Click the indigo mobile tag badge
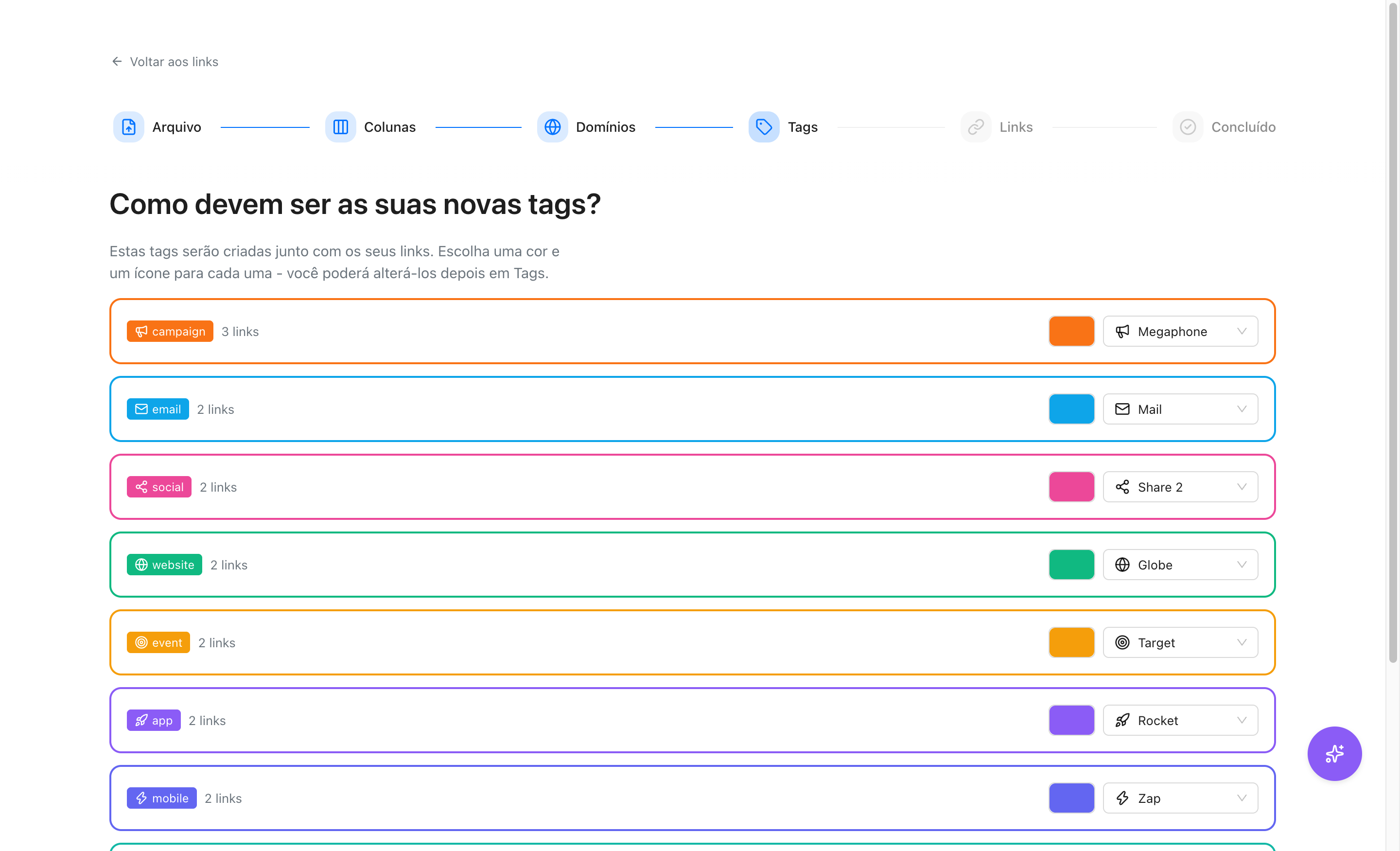 coord(162,798)
